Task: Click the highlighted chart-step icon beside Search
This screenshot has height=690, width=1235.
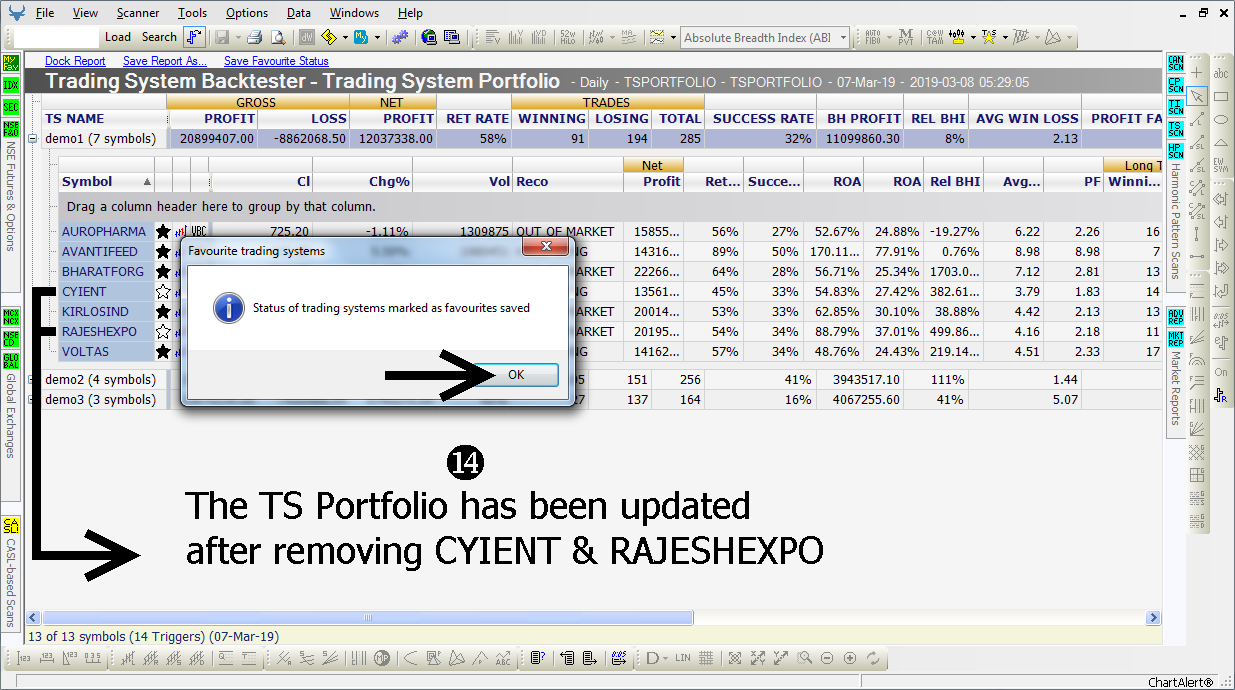Action: tap(194, 37)
